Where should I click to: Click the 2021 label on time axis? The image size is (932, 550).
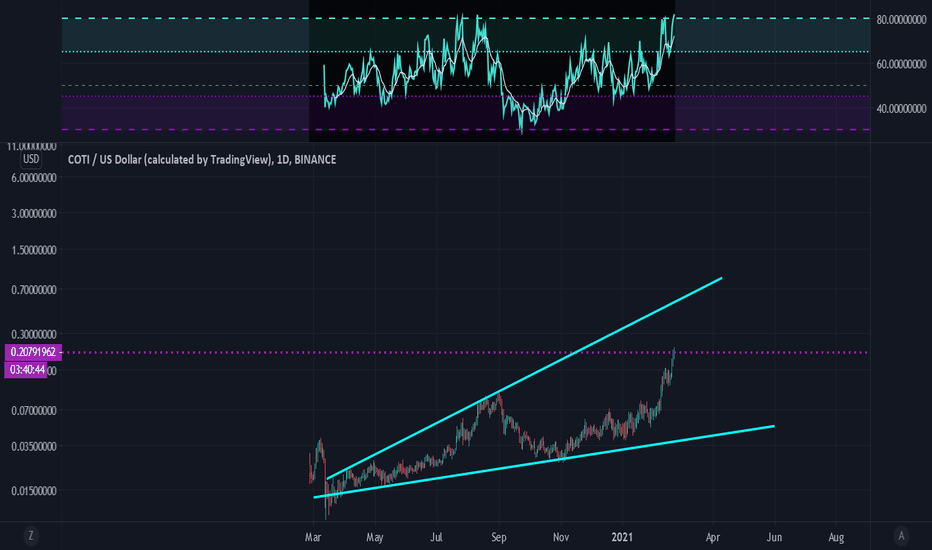622,537
